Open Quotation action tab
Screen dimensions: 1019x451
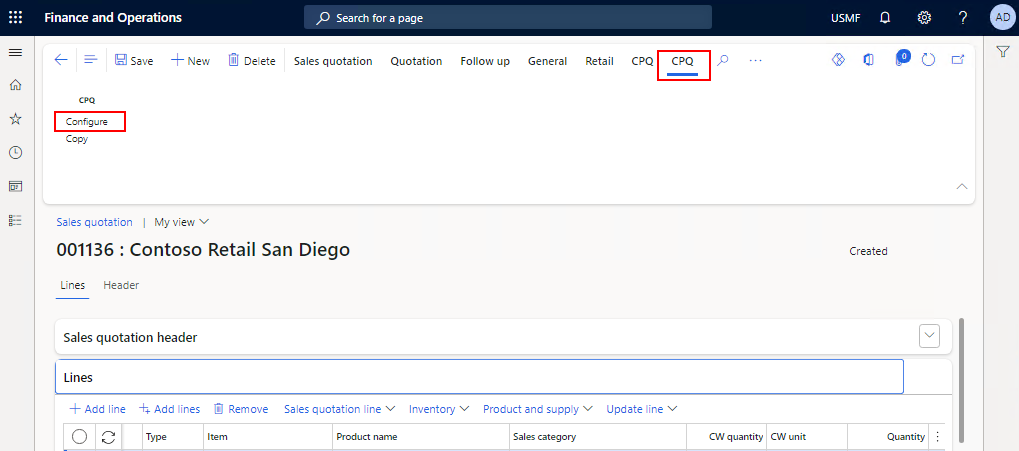[x=416, y=61]
